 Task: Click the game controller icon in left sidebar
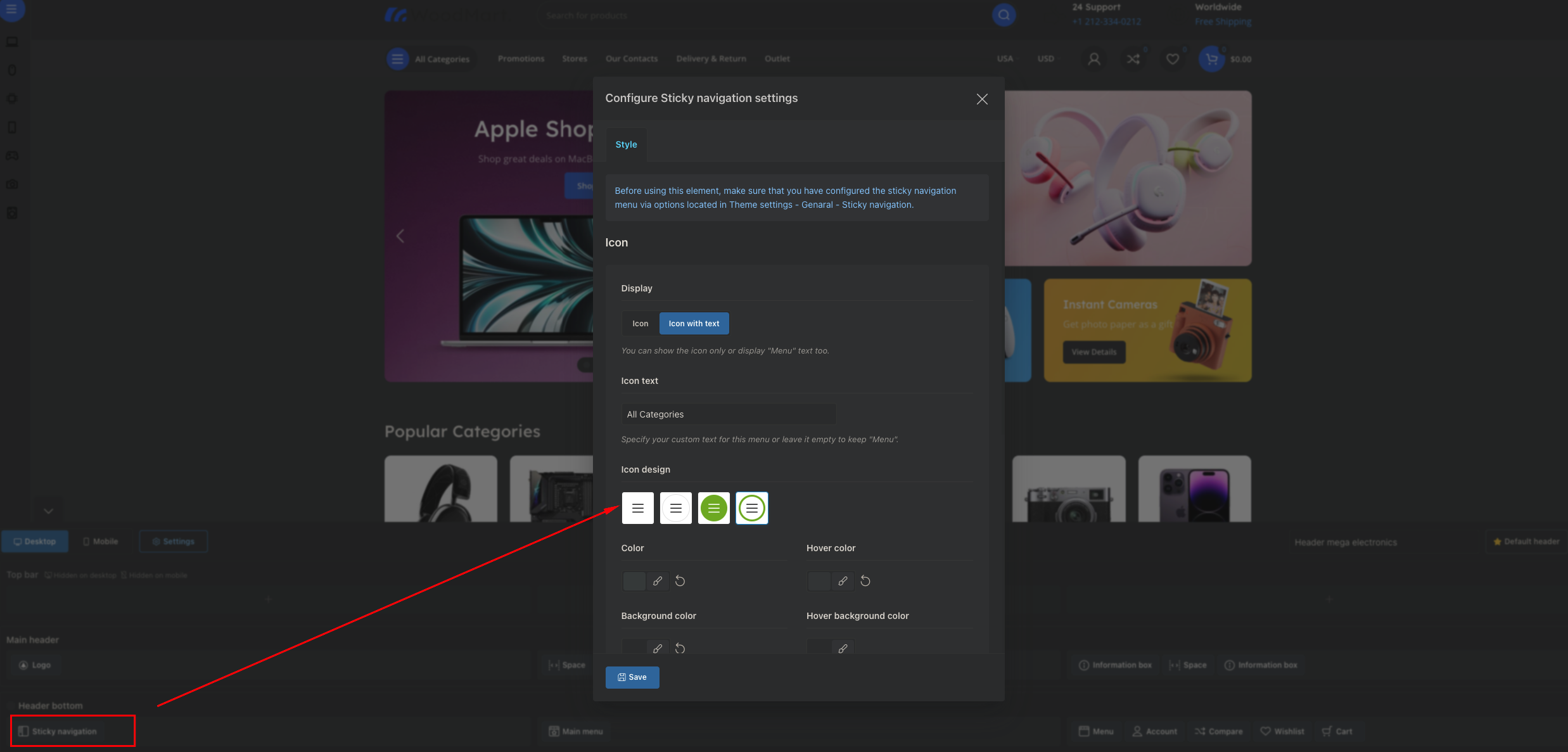click(x=11, y=155)
